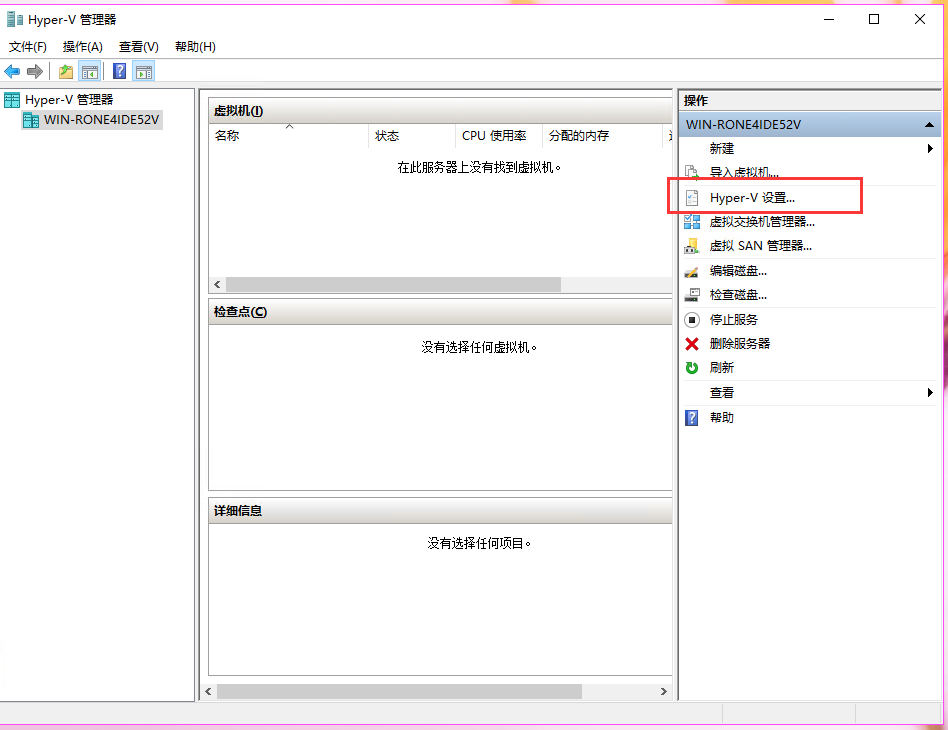Click the Hyper-V 管理器 title bar icon
The width and height of the screenshot is (948, 730).
coord(15,19)
